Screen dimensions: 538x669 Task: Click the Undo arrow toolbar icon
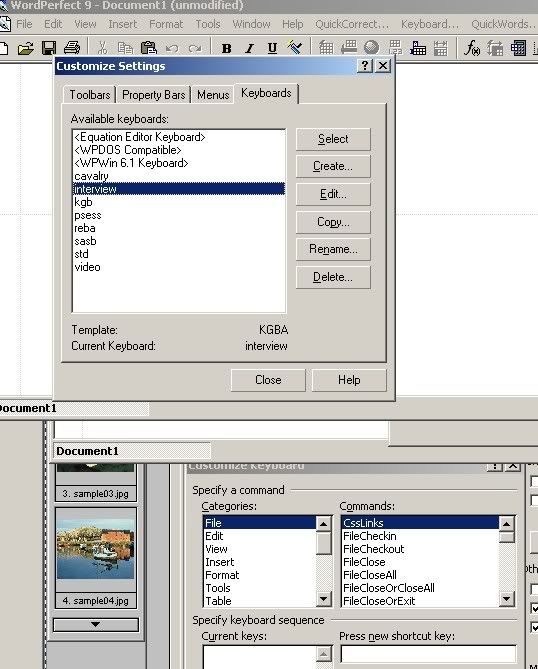coord(172,49)
